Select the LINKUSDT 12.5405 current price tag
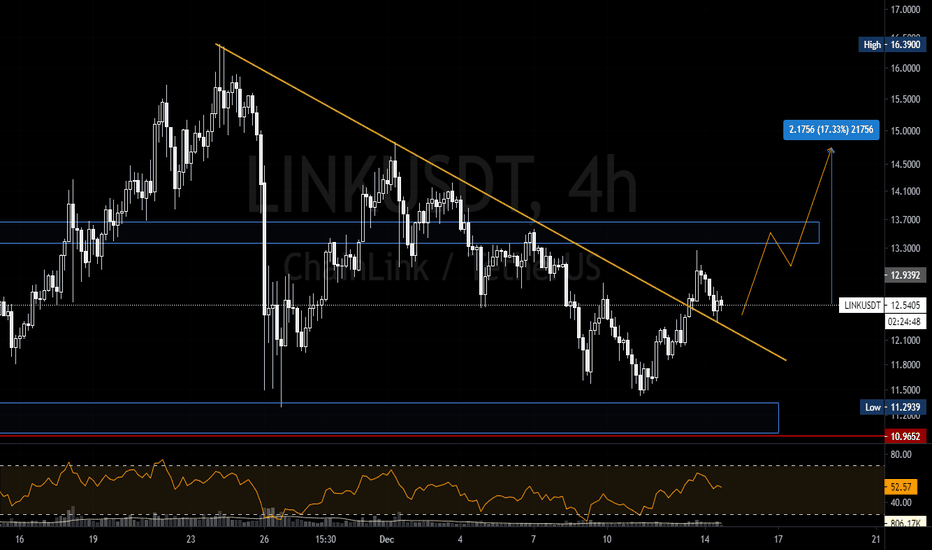The height and width of the screenshot is (550, 932). (883, 306)
